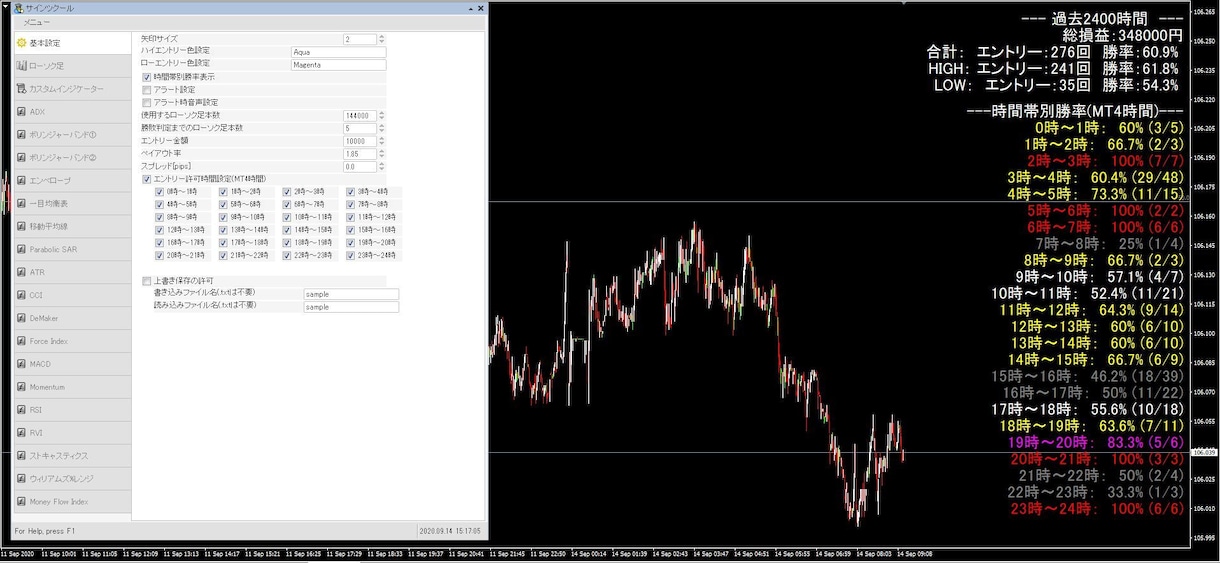Click the '23時～24時: 100% (6/6)' chart line

[x=1096, y=509]
